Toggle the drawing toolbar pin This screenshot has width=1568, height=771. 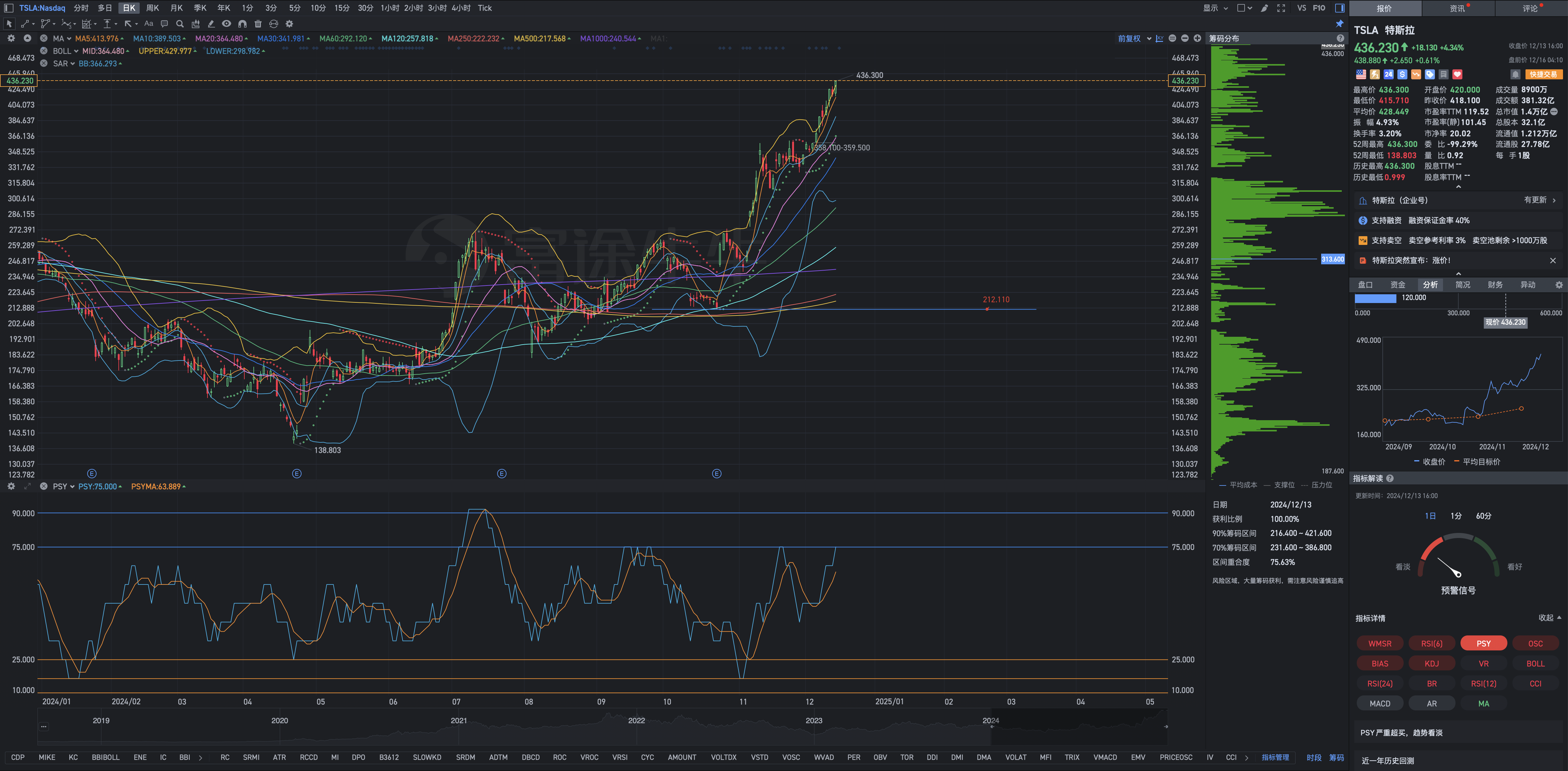(1340, 24)
